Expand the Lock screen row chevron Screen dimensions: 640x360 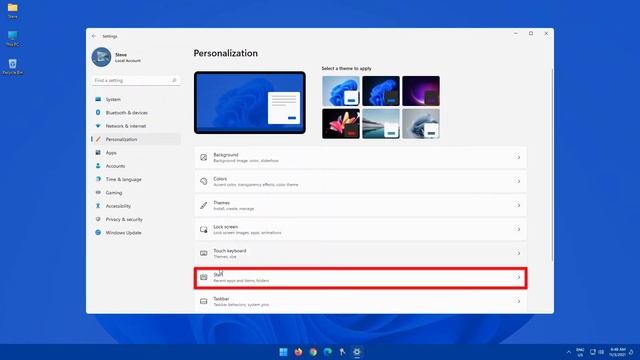[519, 229]
